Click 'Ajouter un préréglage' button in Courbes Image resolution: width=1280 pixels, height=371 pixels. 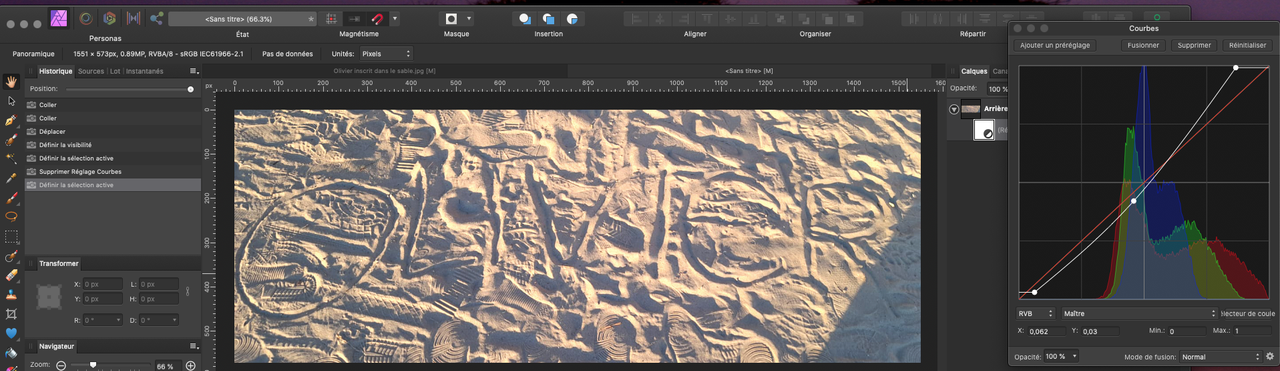[1055, 45]
